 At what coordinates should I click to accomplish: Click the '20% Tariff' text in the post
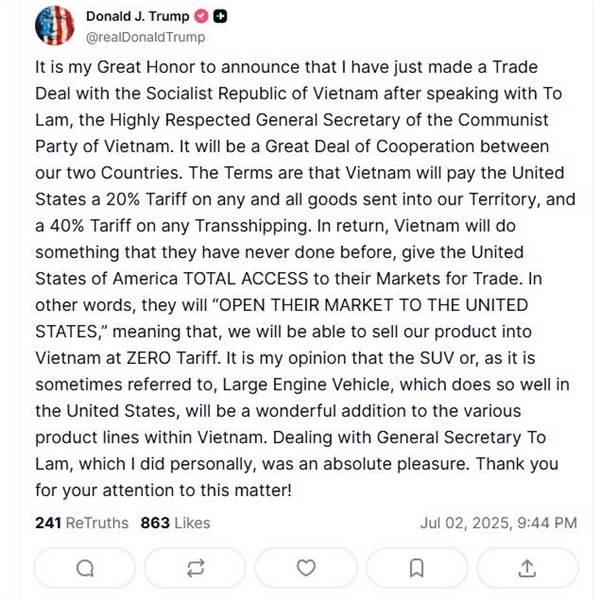pyautogui.click(x=147, y=199)
